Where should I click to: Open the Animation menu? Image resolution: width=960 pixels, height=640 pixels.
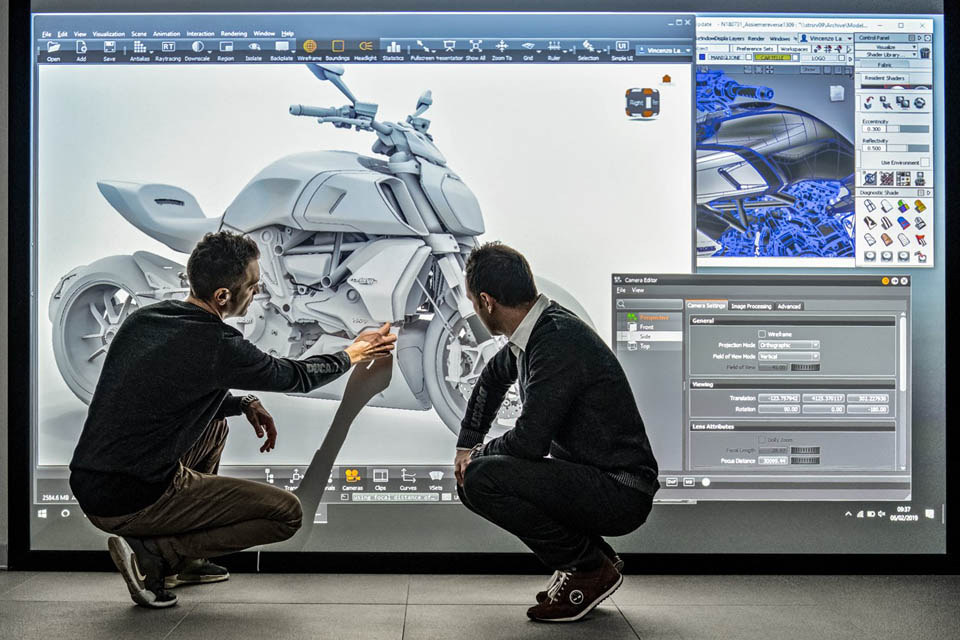167,34
